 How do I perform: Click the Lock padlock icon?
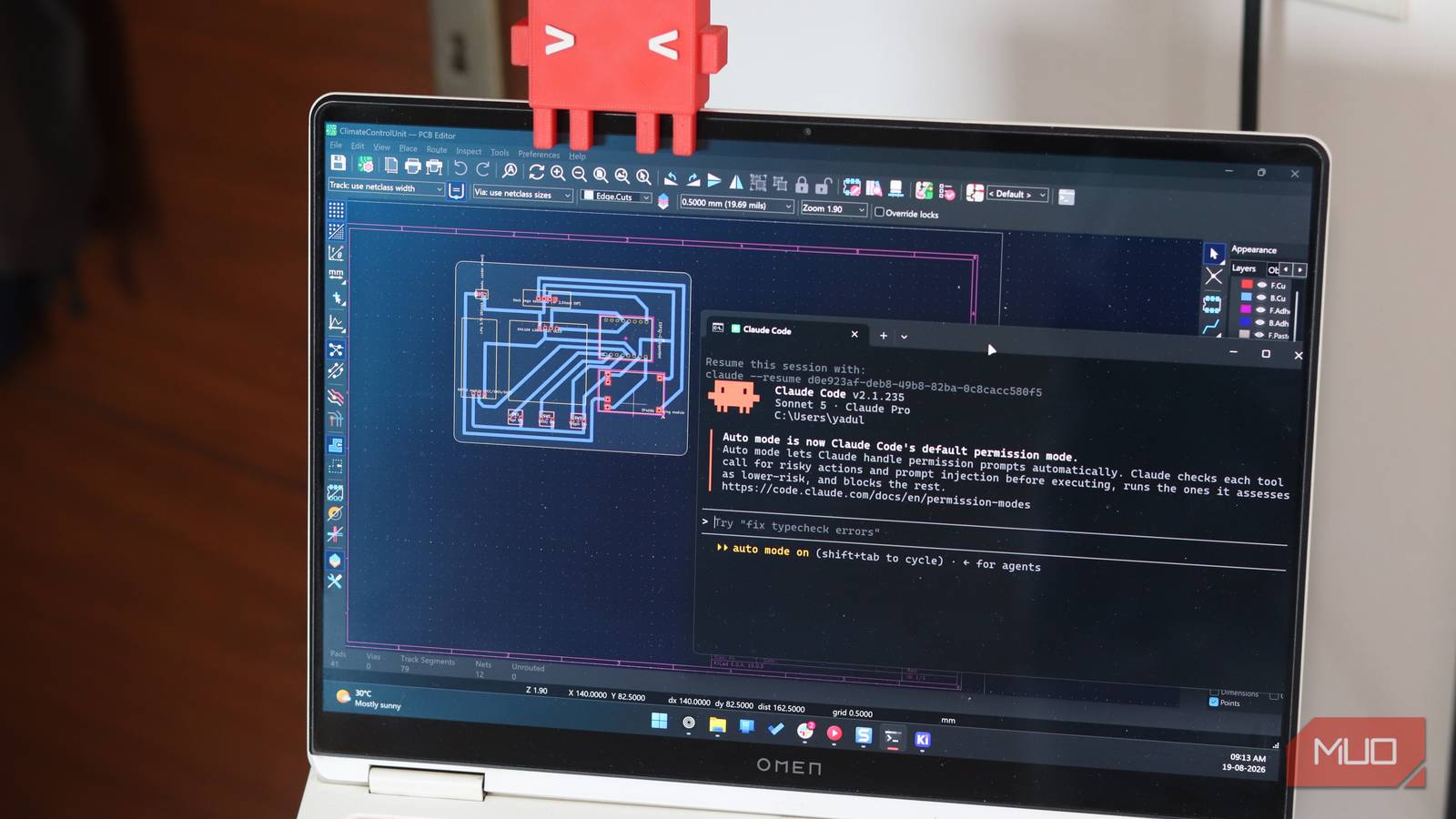[x=802, y=185]
